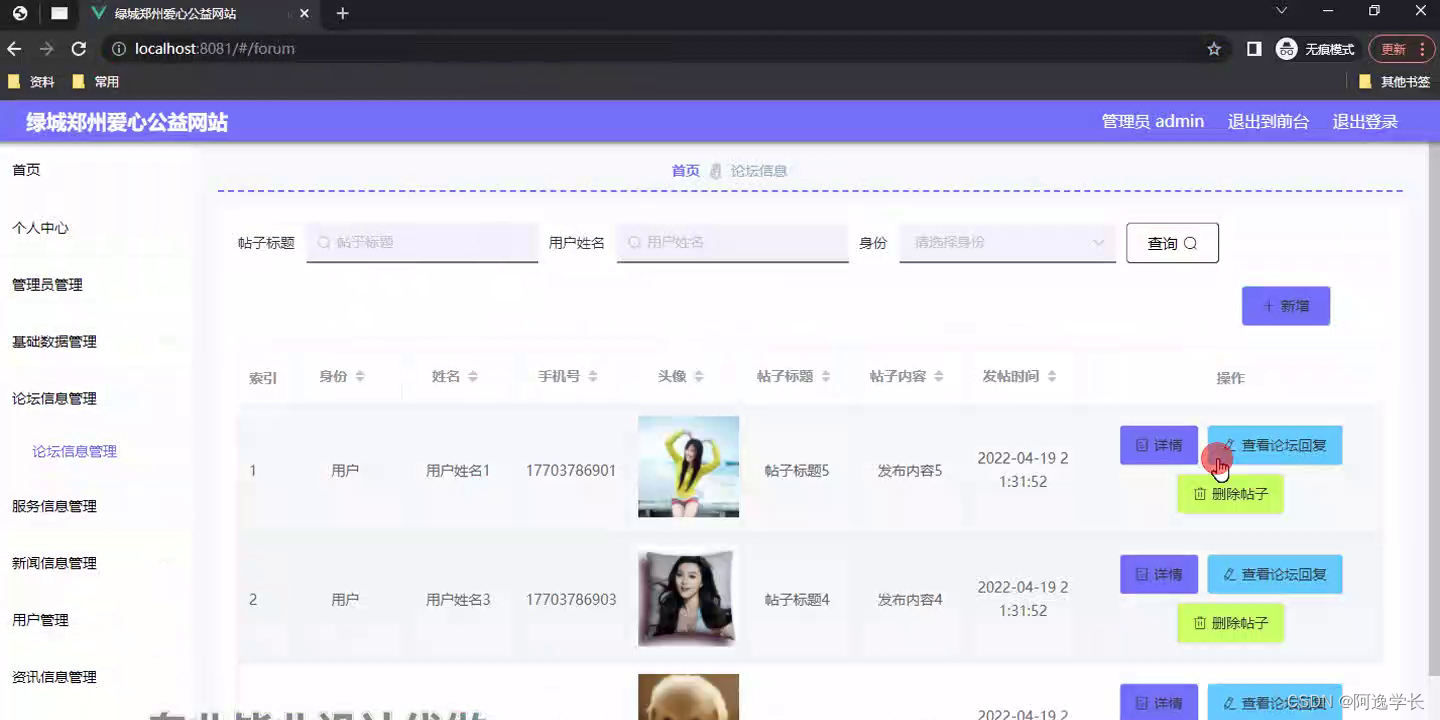Viewport: 1440px width, 720px height.
Task: Click 查看论坛回复 for 帖子标题5 row
Action: (x=1275, y=445)
